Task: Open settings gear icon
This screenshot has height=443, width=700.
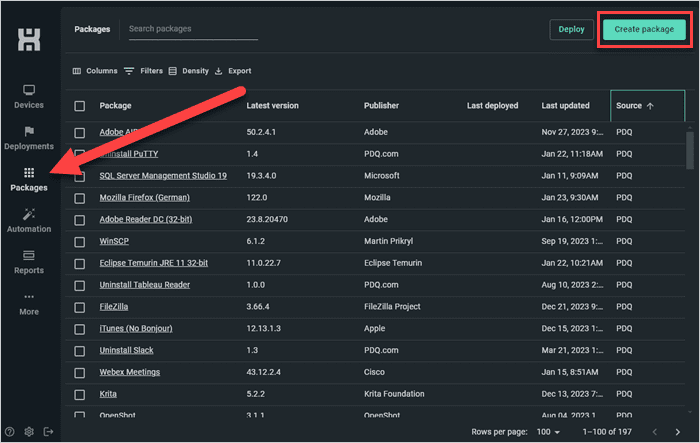Action: pos(29,431)
